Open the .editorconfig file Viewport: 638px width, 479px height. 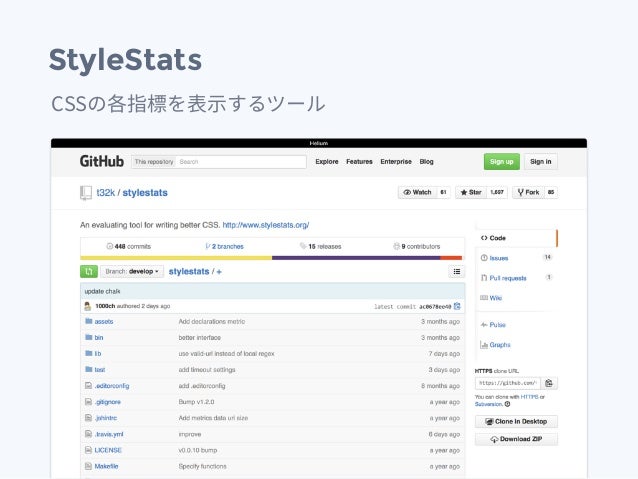pyautogui.click(x=112, y=386)
